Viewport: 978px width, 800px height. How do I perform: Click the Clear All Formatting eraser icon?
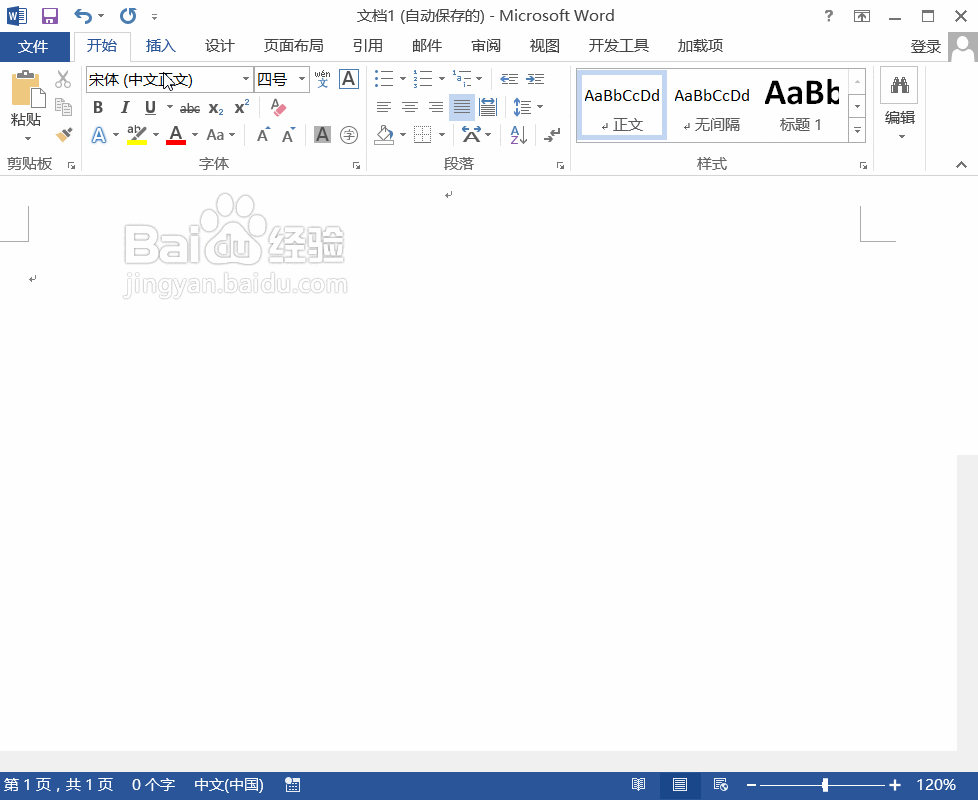pos(277,107)
